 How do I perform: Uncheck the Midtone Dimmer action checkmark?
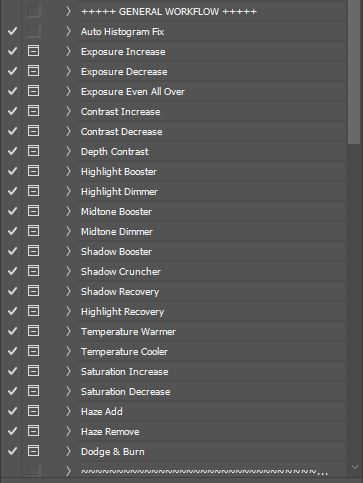click(x=13, y=231)
